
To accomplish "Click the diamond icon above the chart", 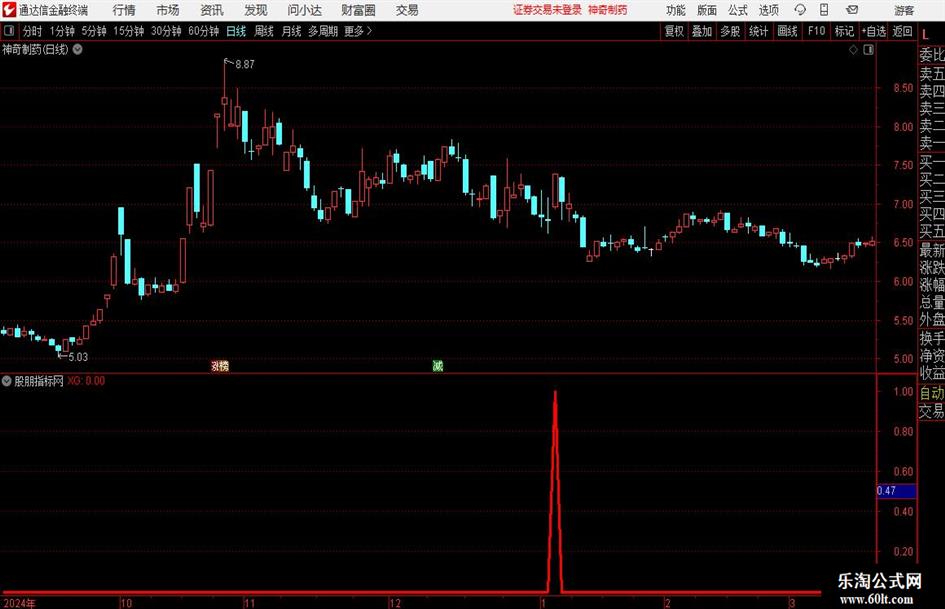I will [x=853, y=50].
